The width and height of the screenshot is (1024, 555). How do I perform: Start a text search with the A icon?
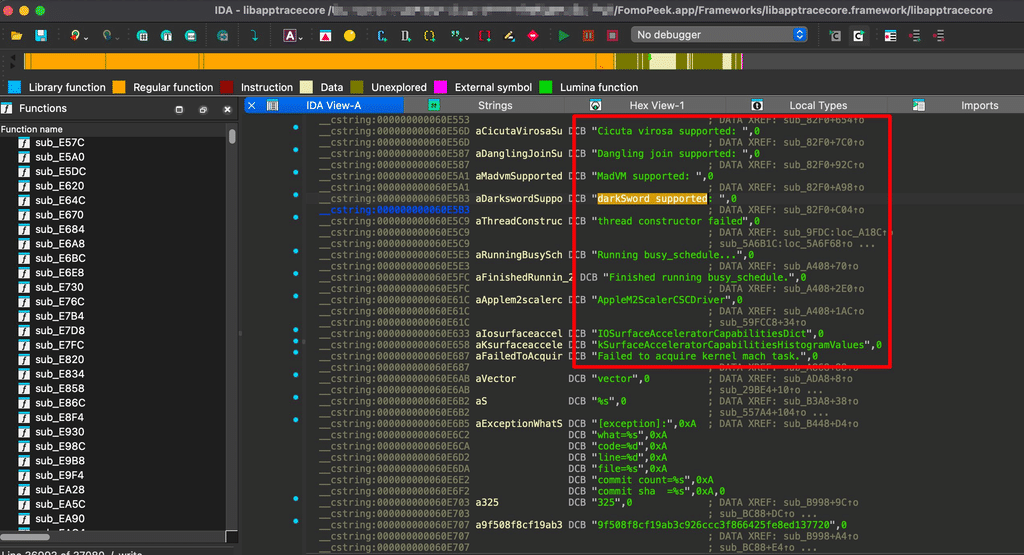click(x=289, y=36)
